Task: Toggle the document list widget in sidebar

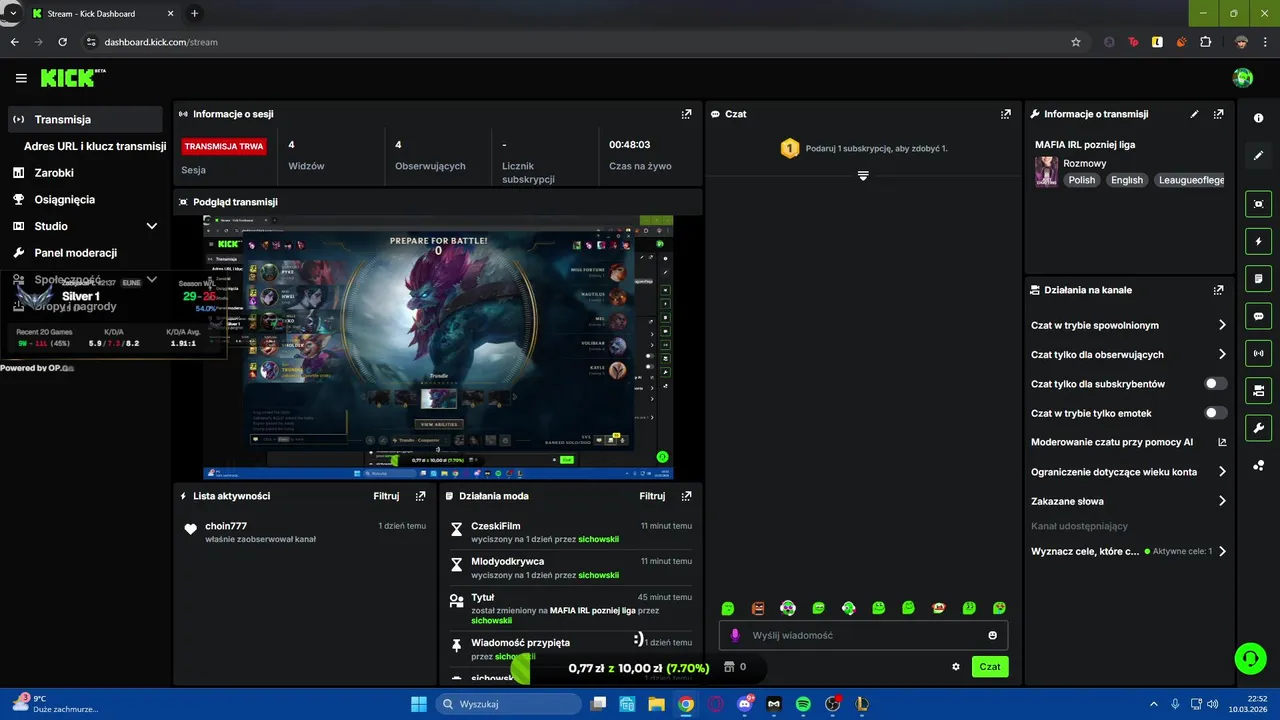Action: pos(1258,278)
